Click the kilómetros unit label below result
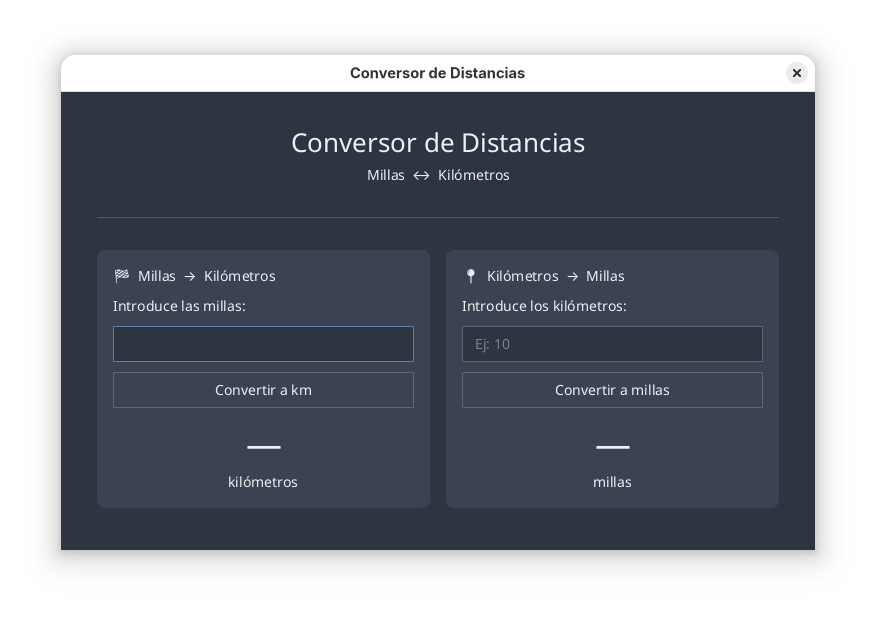 pos(263,482)
